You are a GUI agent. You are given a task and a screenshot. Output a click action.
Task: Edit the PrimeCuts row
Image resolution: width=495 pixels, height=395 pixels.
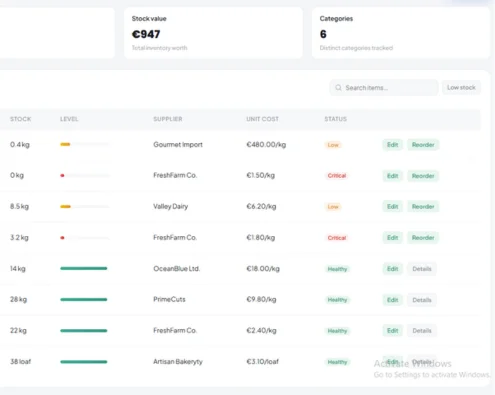[392, 300]
